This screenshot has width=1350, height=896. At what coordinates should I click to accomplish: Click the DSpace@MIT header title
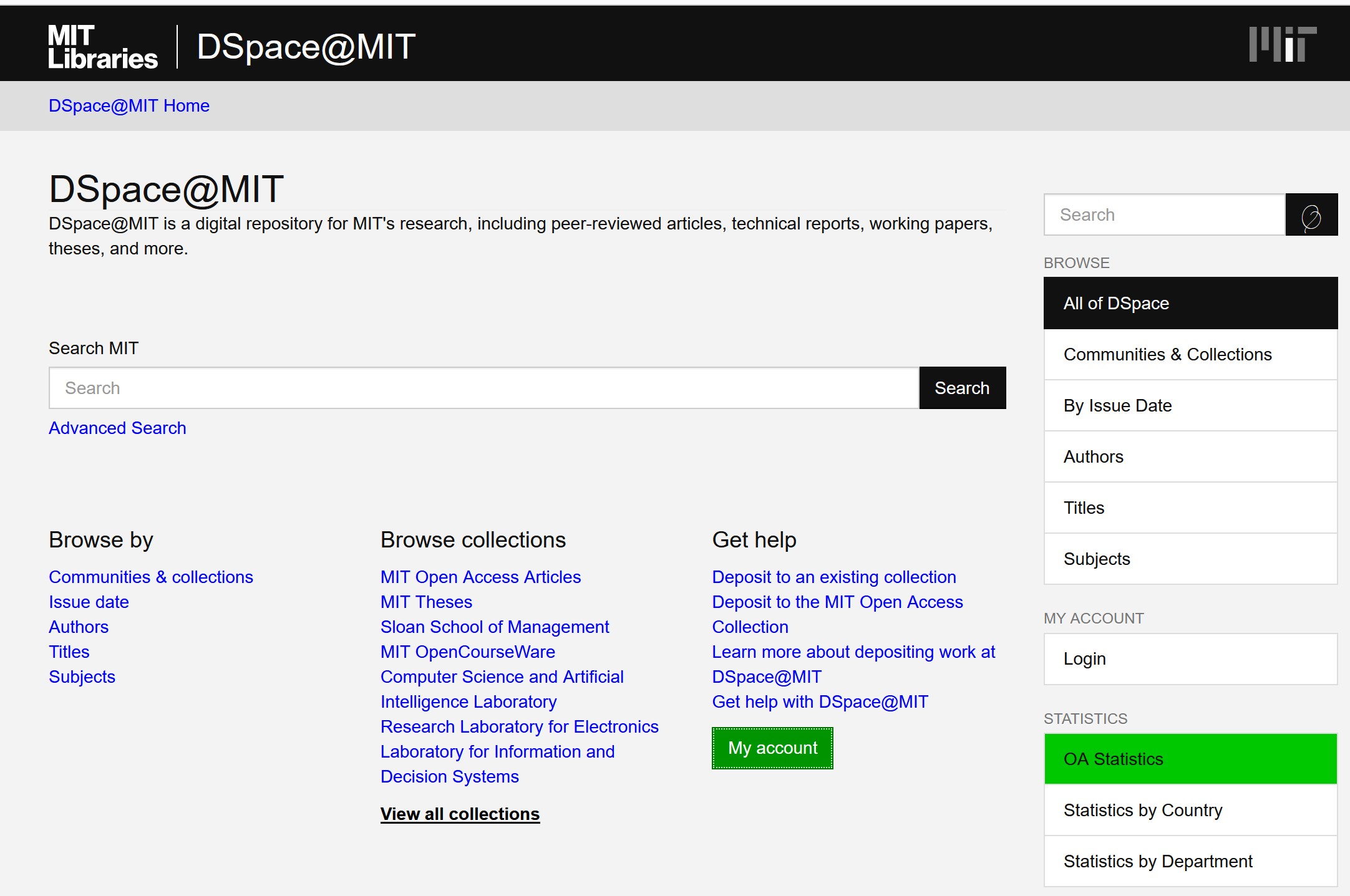306,47
